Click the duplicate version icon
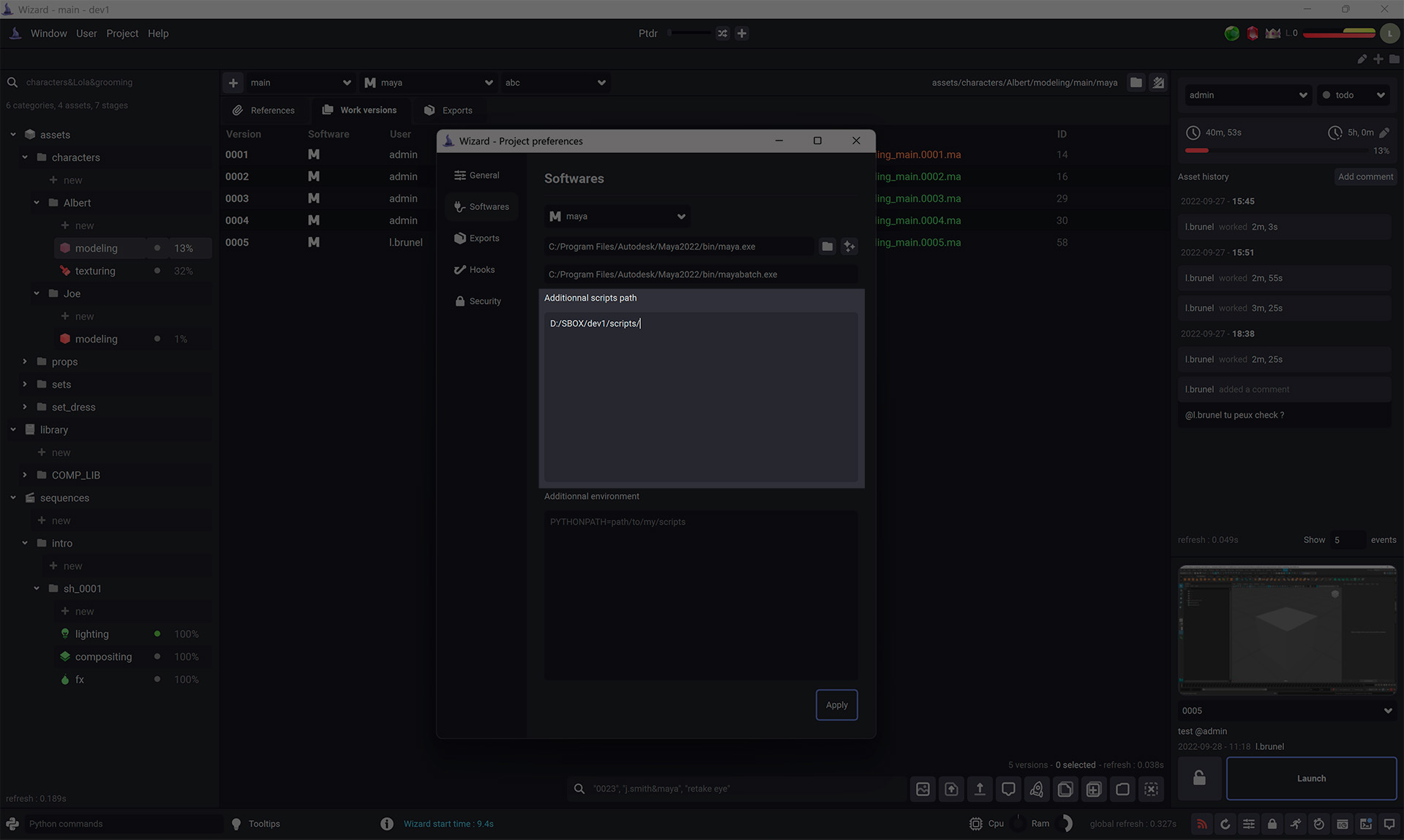 [x=1065, y=789]
